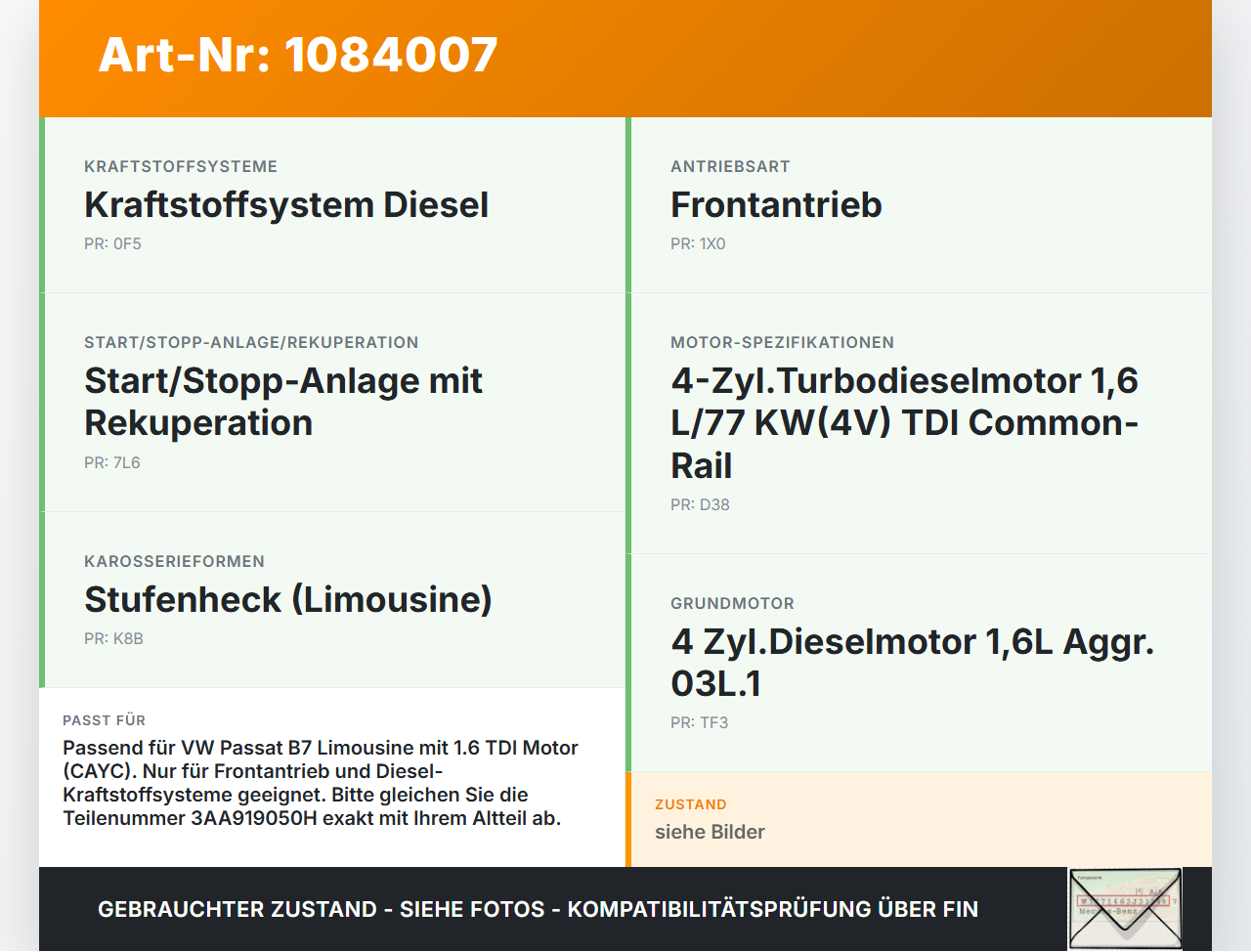Click the ANTRIEBSART label

point(730,166)
